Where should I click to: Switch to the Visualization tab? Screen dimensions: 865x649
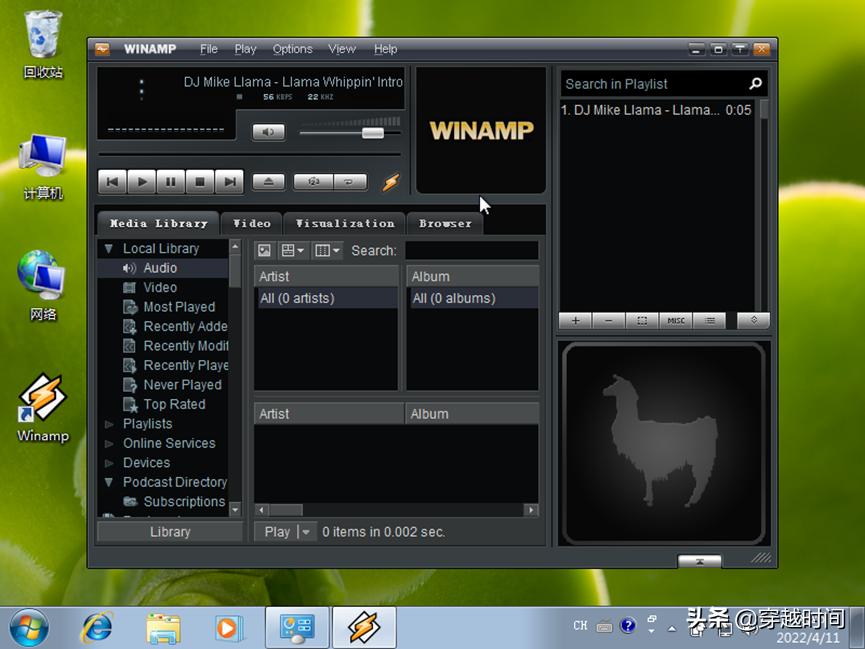pos(345,224)
